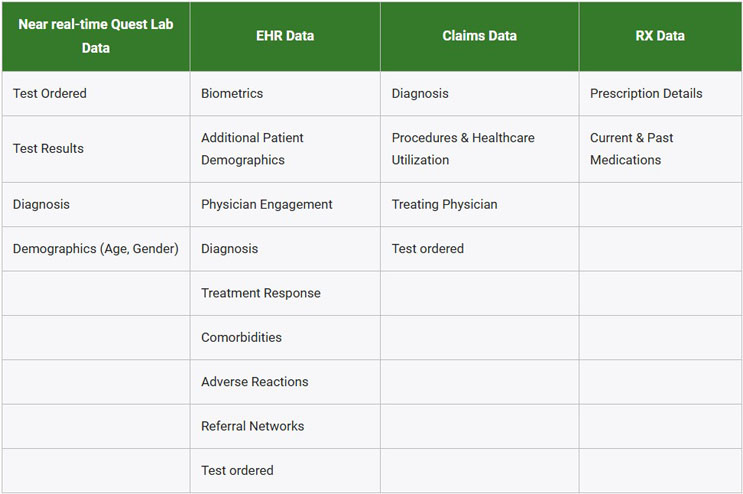The height and width of the screenshot is (494, 743).
Task: Select the Referral Networks cell
Action: coord(250,426)
